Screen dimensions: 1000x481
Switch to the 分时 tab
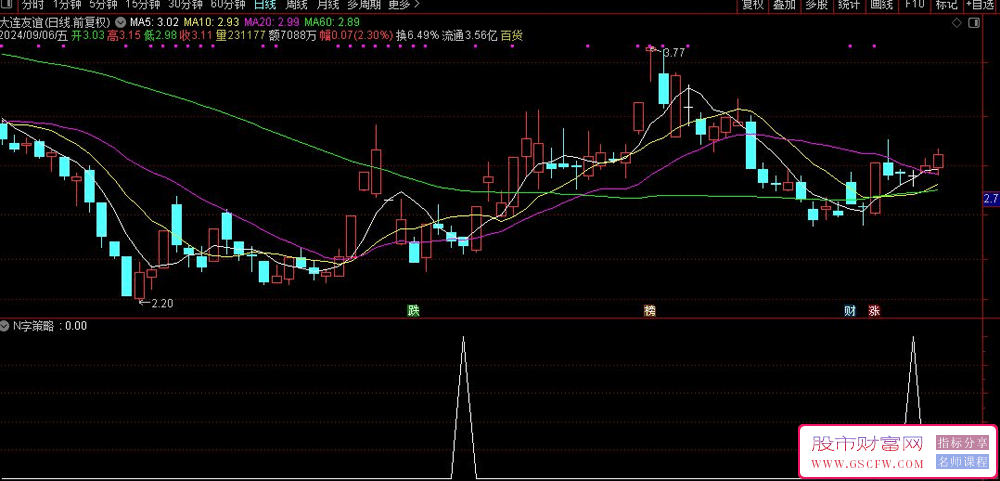click(x=33, y=4)
